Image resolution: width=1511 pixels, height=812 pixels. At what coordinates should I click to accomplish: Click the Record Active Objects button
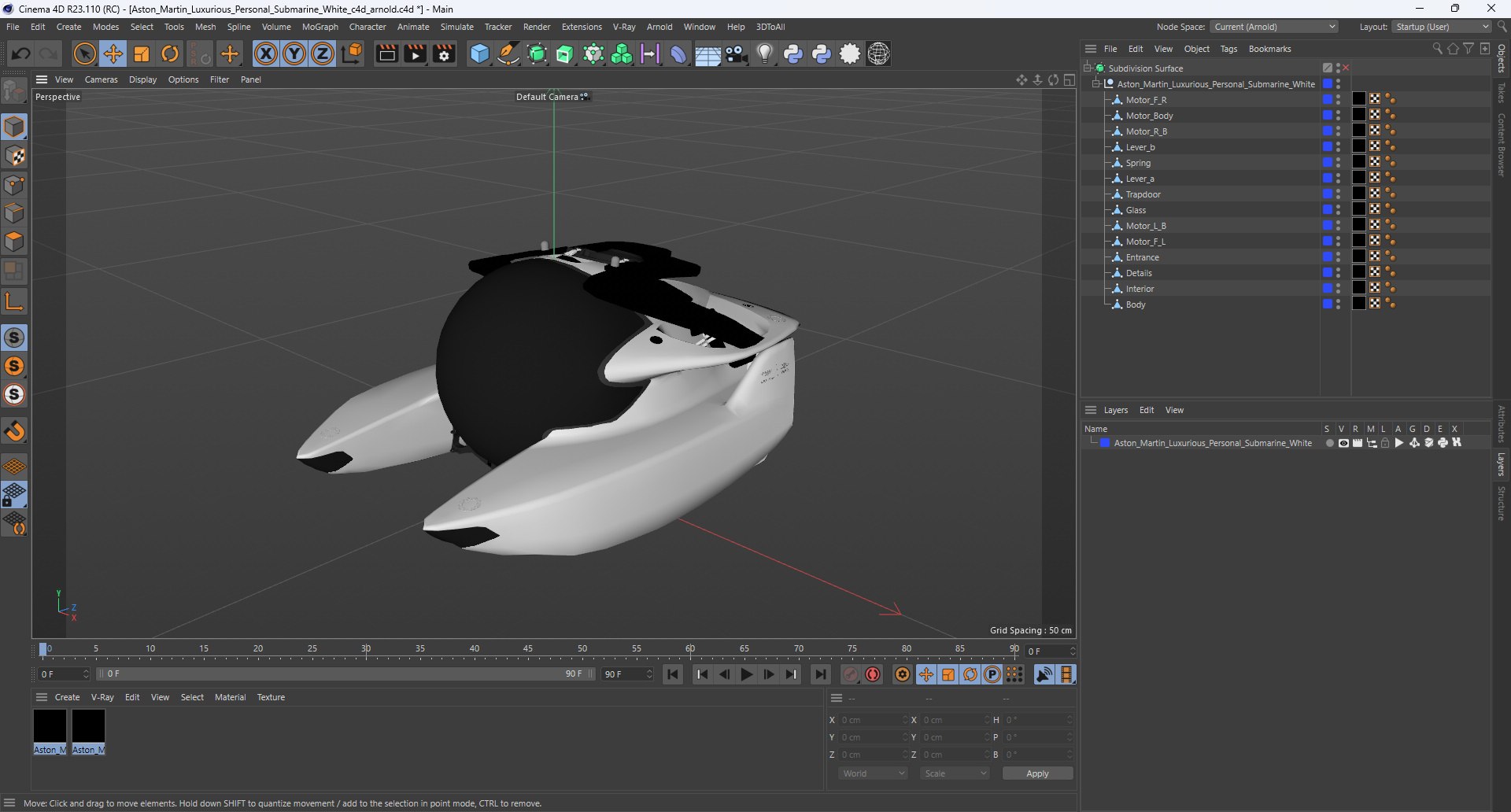(851, 674)
